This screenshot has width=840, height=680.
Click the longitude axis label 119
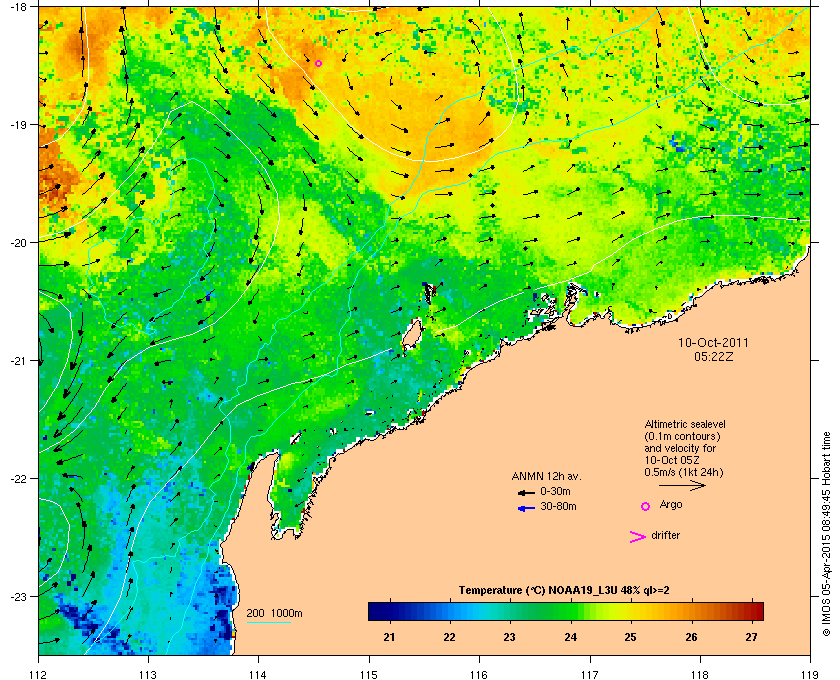810,675
